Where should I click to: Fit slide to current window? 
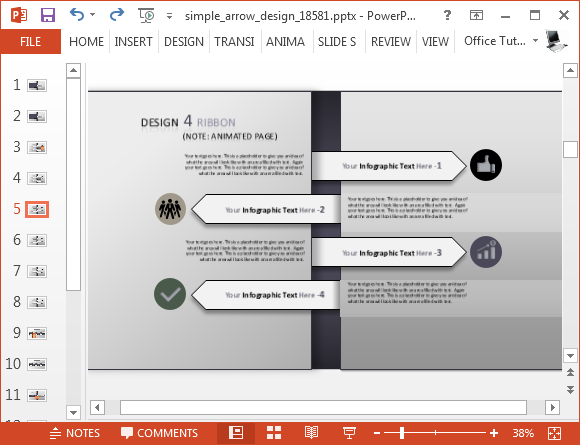click(x=554, y=433)
